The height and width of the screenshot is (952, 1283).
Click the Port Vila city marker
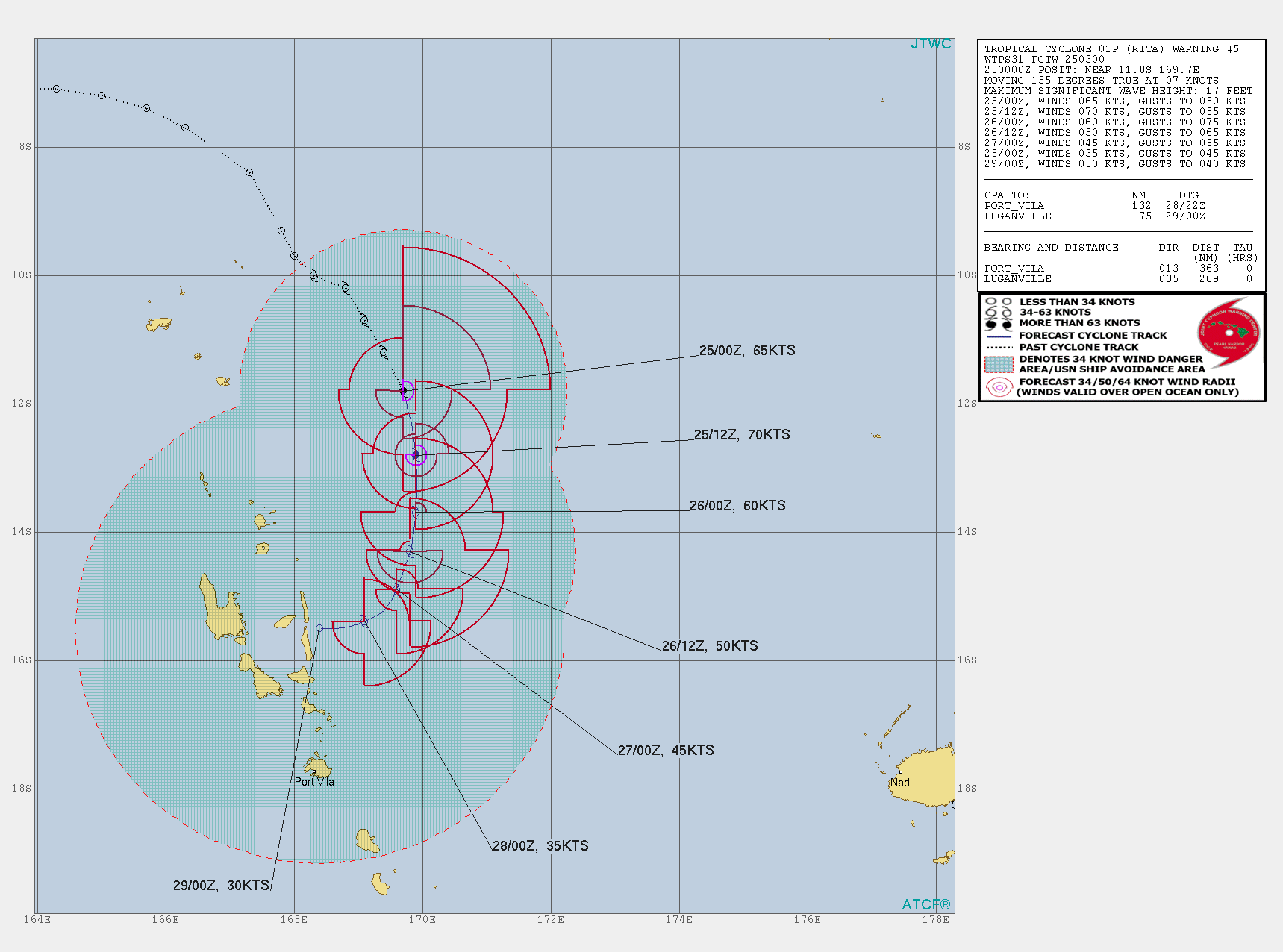pos(314,772)
